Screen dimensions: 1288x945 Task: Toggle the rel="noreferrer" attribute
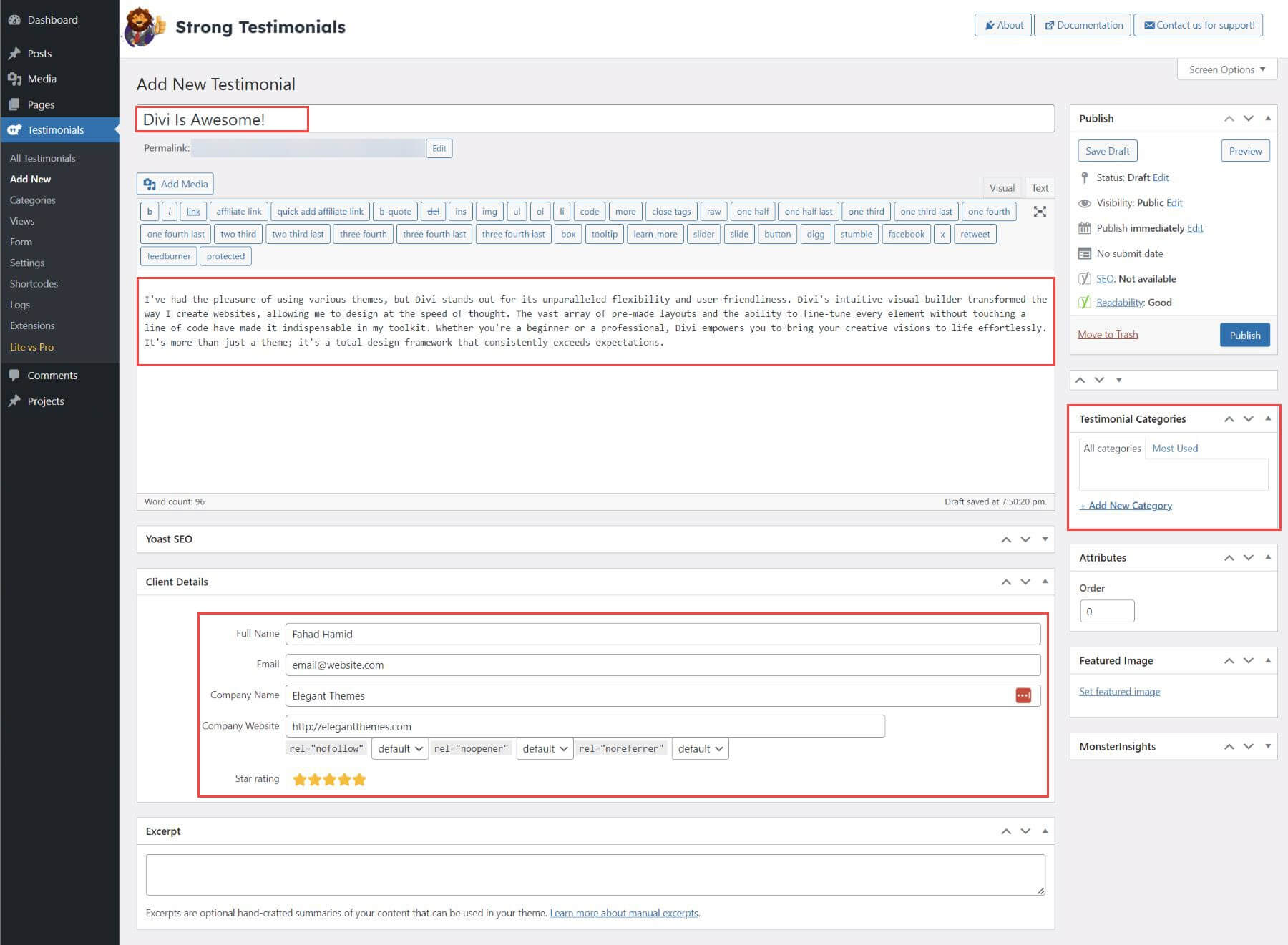coord(621,748)
